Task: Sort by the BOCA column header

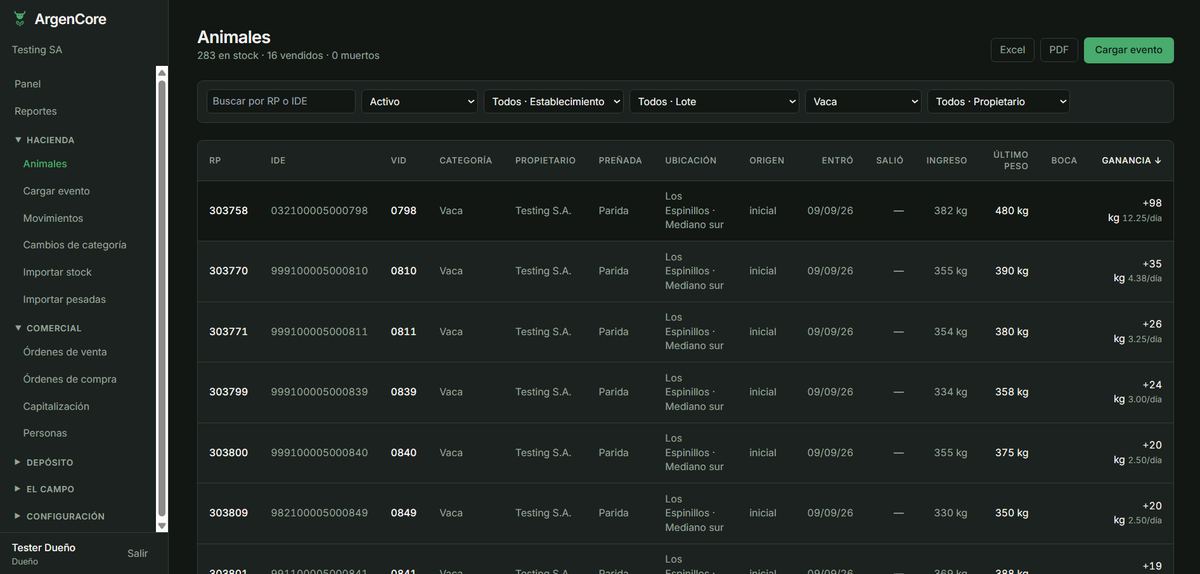Action: 1064,160
